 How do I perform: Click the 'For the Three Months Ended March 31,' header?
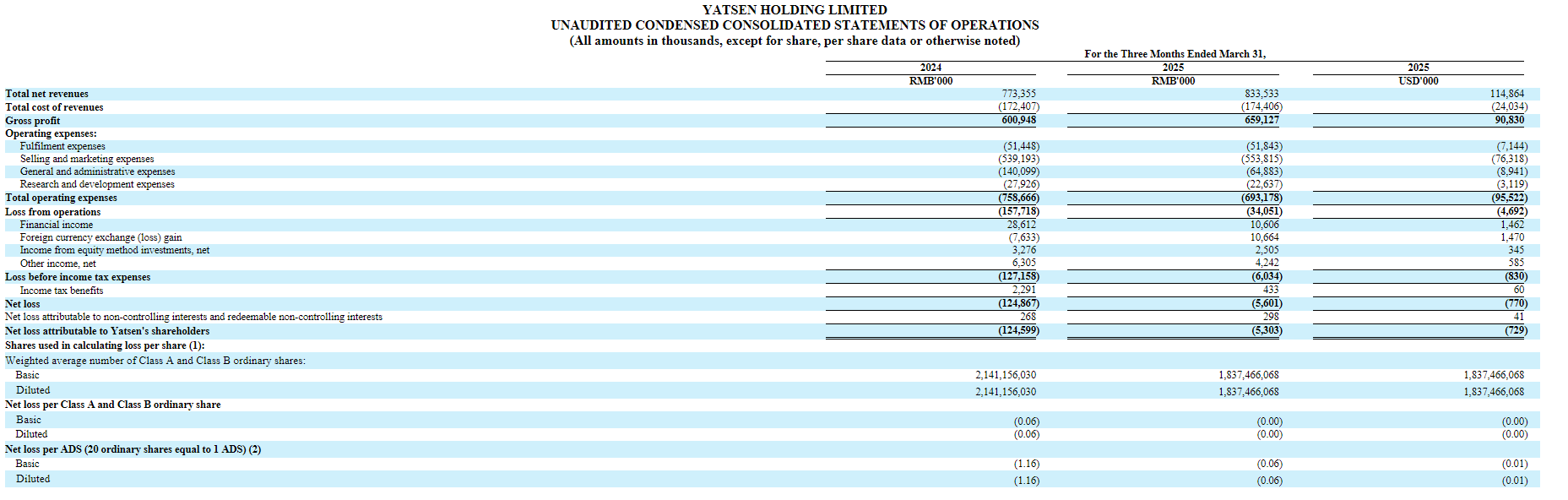(1175, 54)
